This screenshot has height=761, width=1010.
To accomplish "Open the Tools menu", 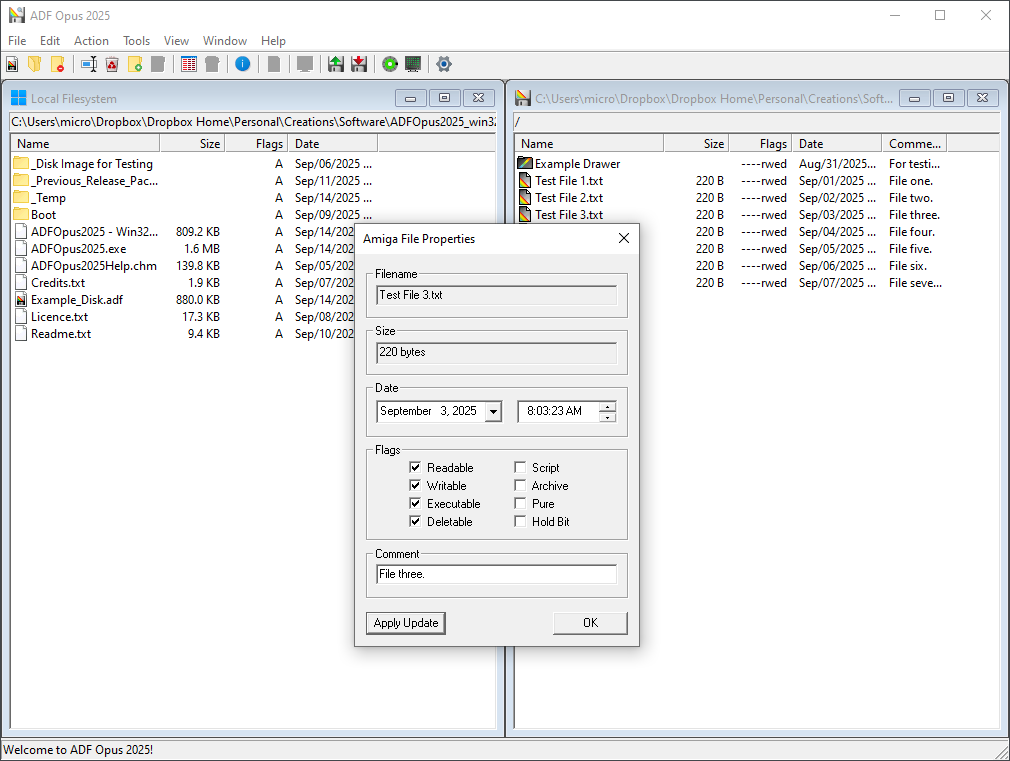I will pos(137,41).
